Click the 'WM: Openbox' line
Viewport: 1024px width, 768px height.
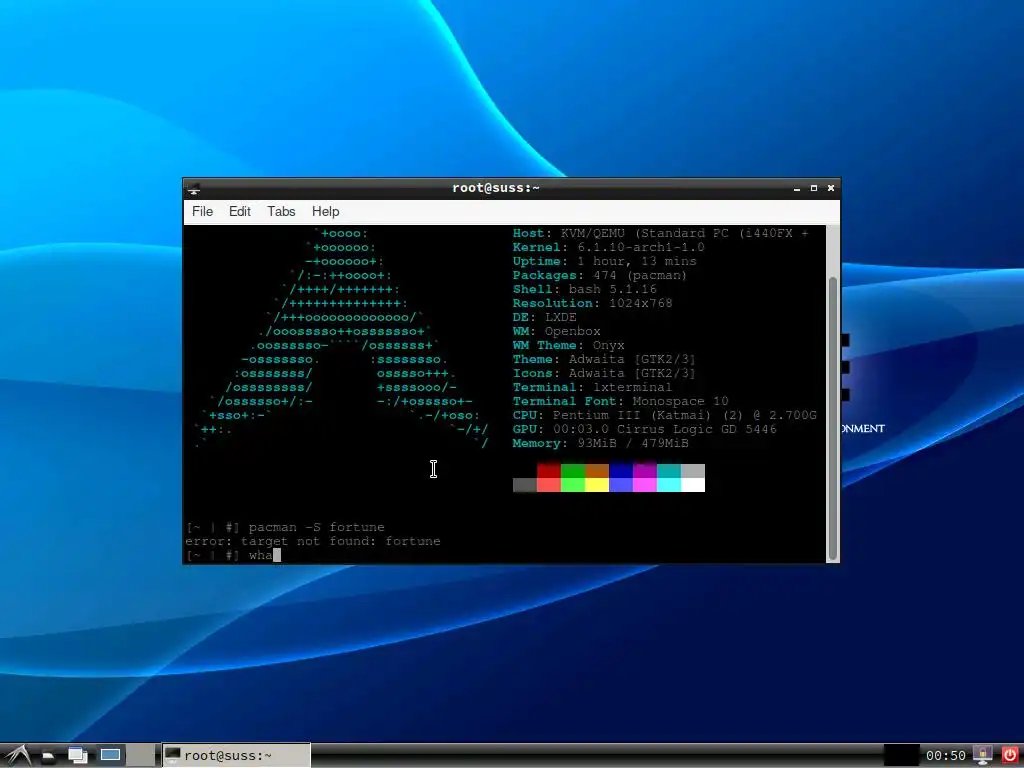click(x=556, y=331)
